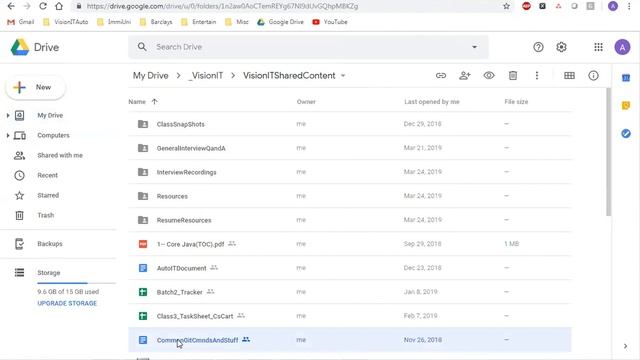
Task: Open Google Tasks side panel icon
Action: coord(626,133)
